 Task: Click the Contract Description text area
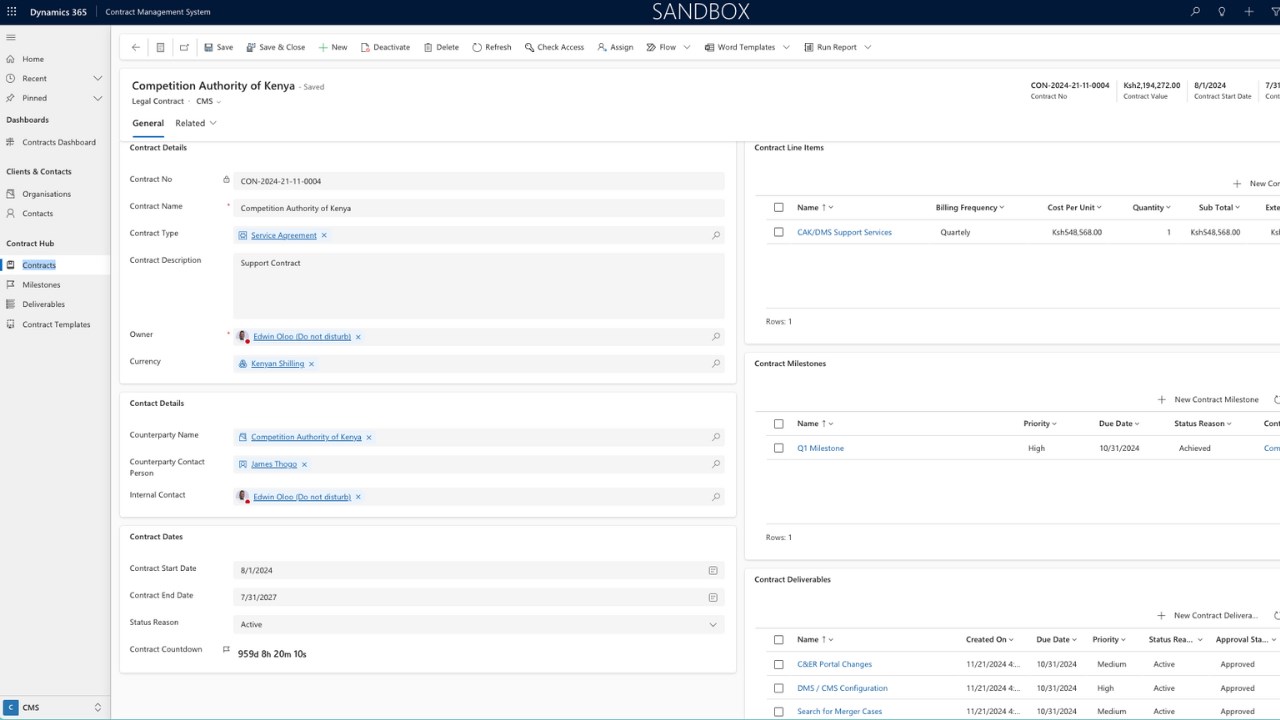point(479,286)
